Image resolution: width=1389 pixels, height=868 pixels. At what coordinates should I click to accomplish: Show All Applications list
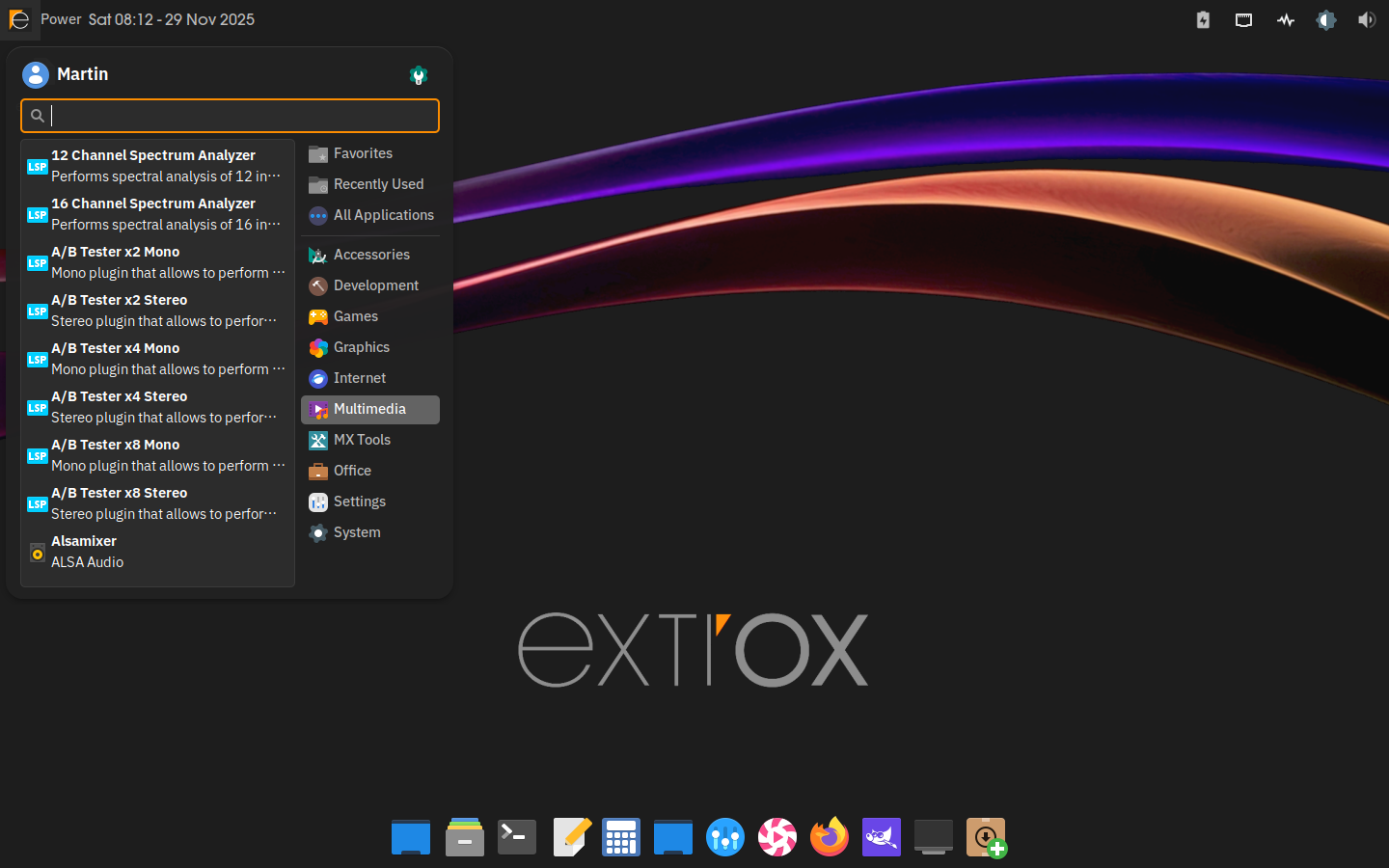383,215
